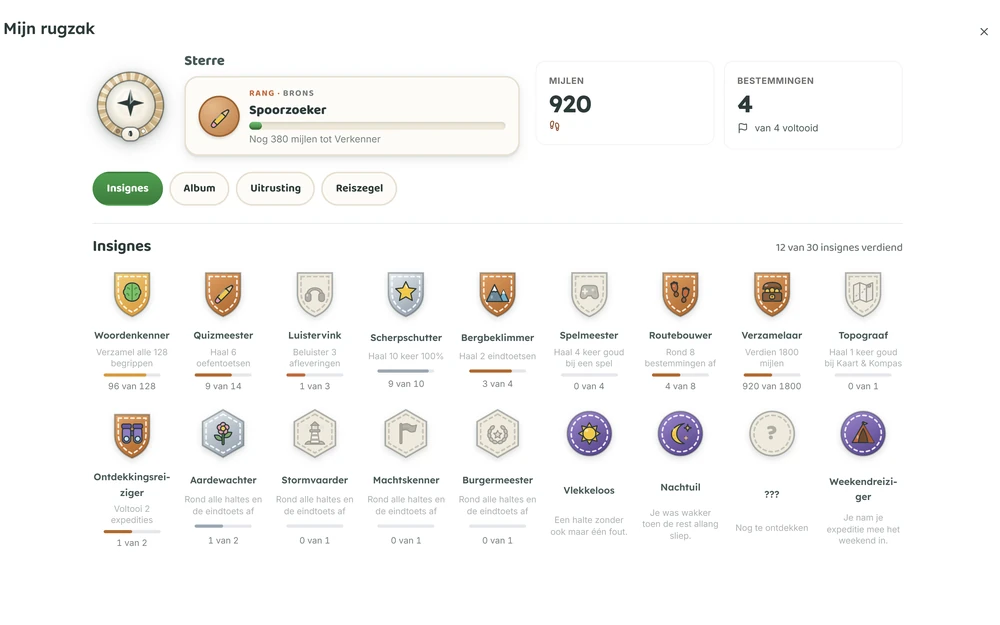This screenshot has width=1000, height=625.
Task: Click the Stormvaarder lighthouse badge
Action: pyautogui.click(x=314, y=434)
